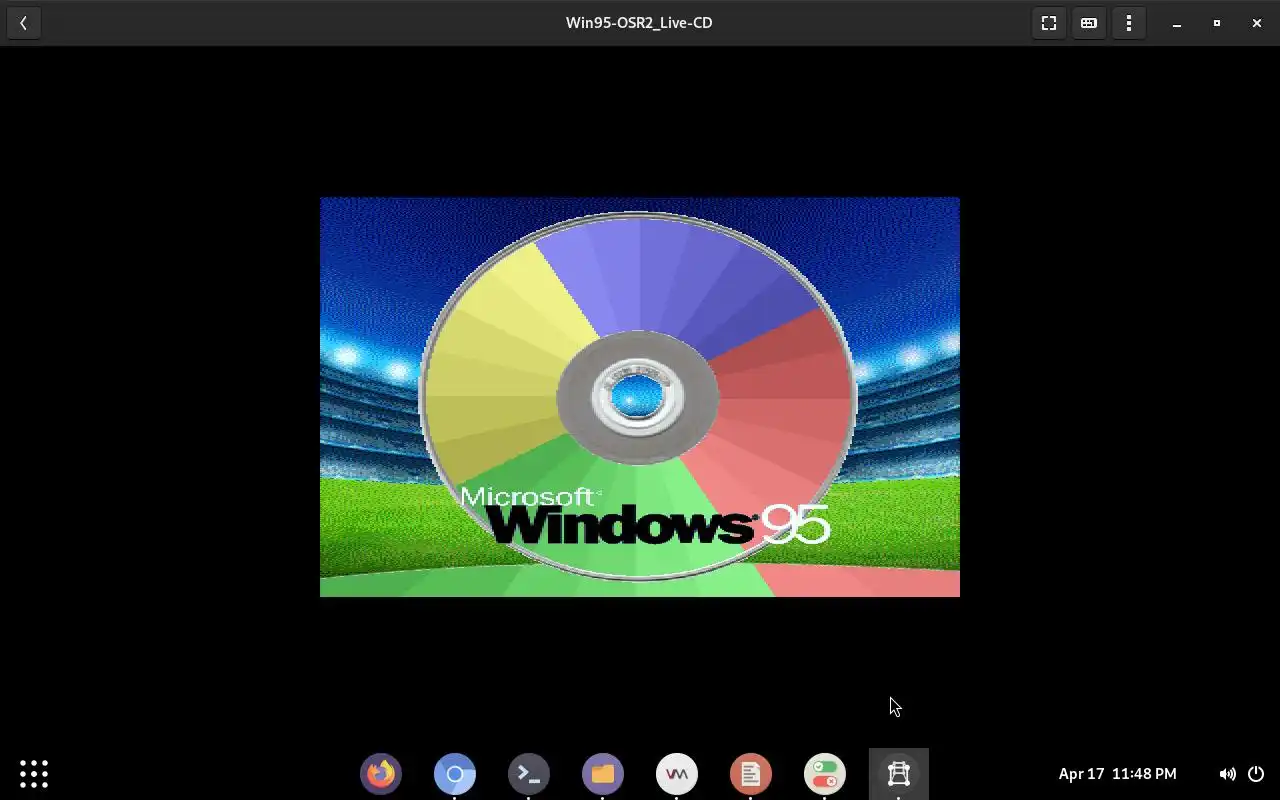This screenshot has height=800, width=1280.
Task: Click inside the Windows 95 boot display
Action: click(640, 397)
